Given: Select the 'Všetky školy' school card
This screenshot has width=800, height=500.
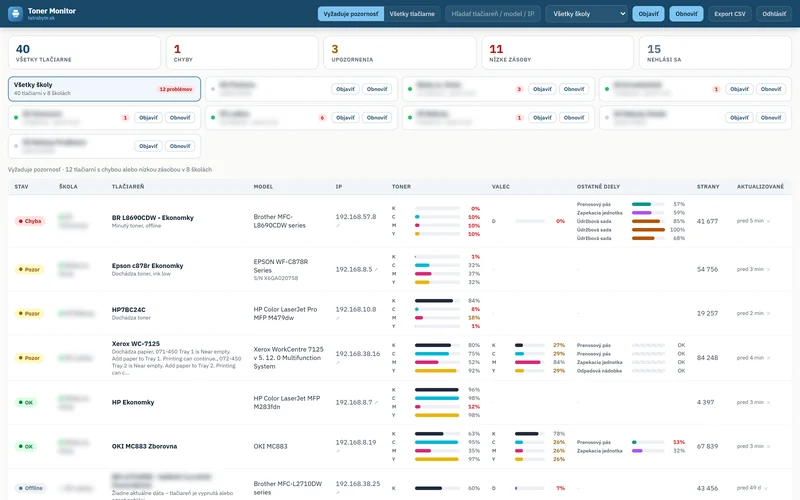Looking at the screenshot, I should coord(104,89).
